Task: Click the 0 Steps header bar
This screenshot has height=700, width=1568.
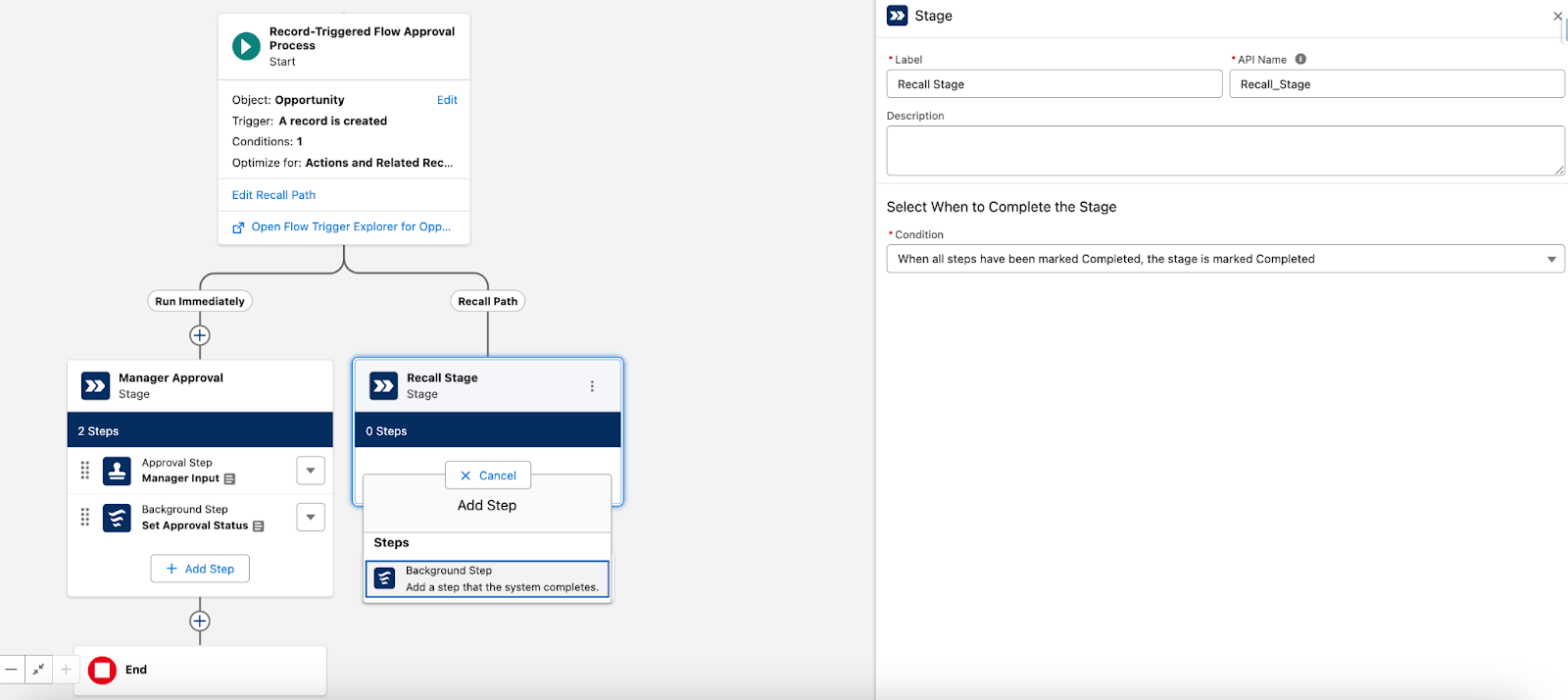Action: pyautogui.click(x=488, y=430)
